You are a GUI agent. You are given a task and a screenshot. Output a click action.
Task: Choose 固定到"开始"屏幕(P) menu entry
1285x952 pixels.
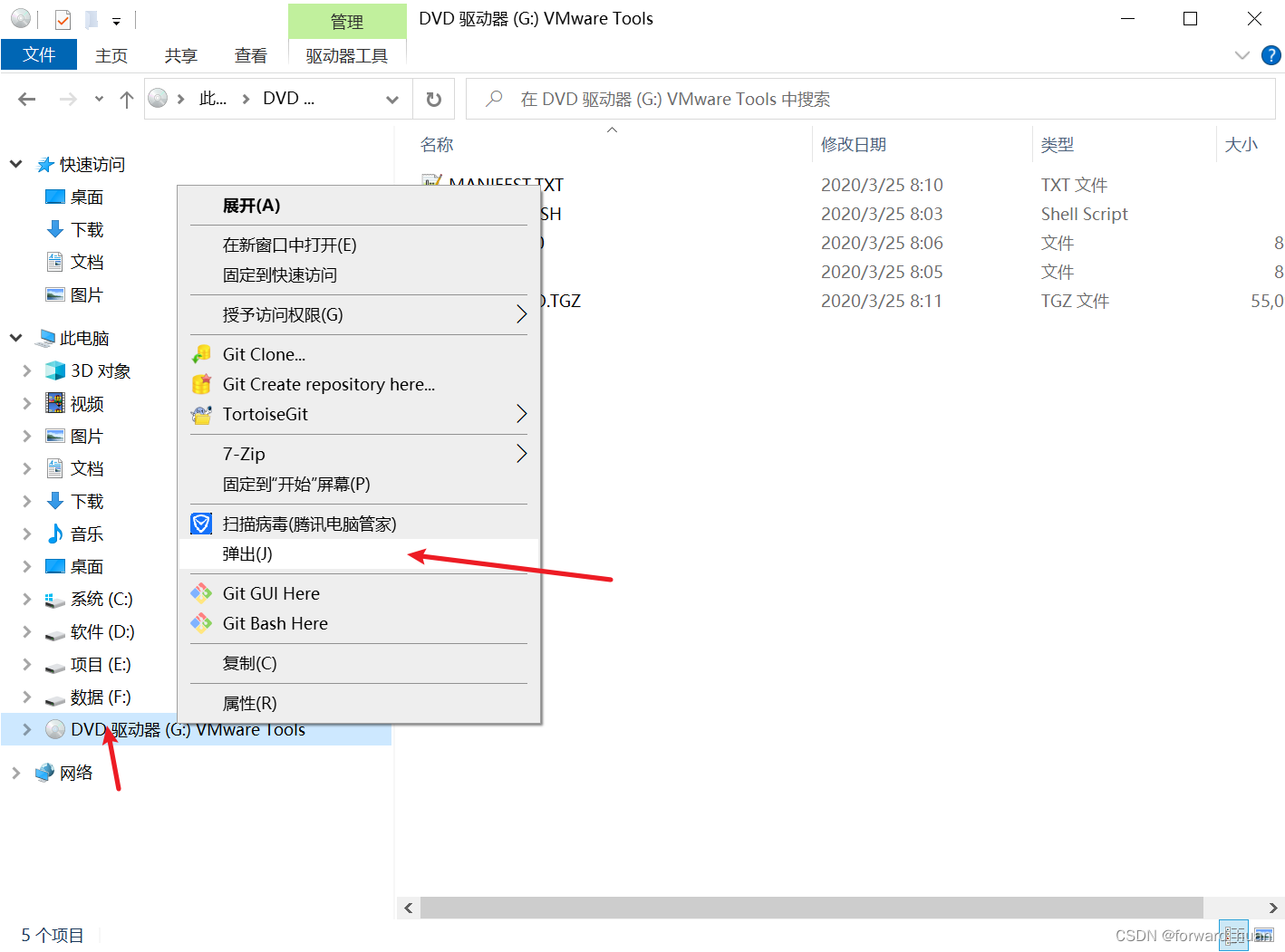pos(359,485)
